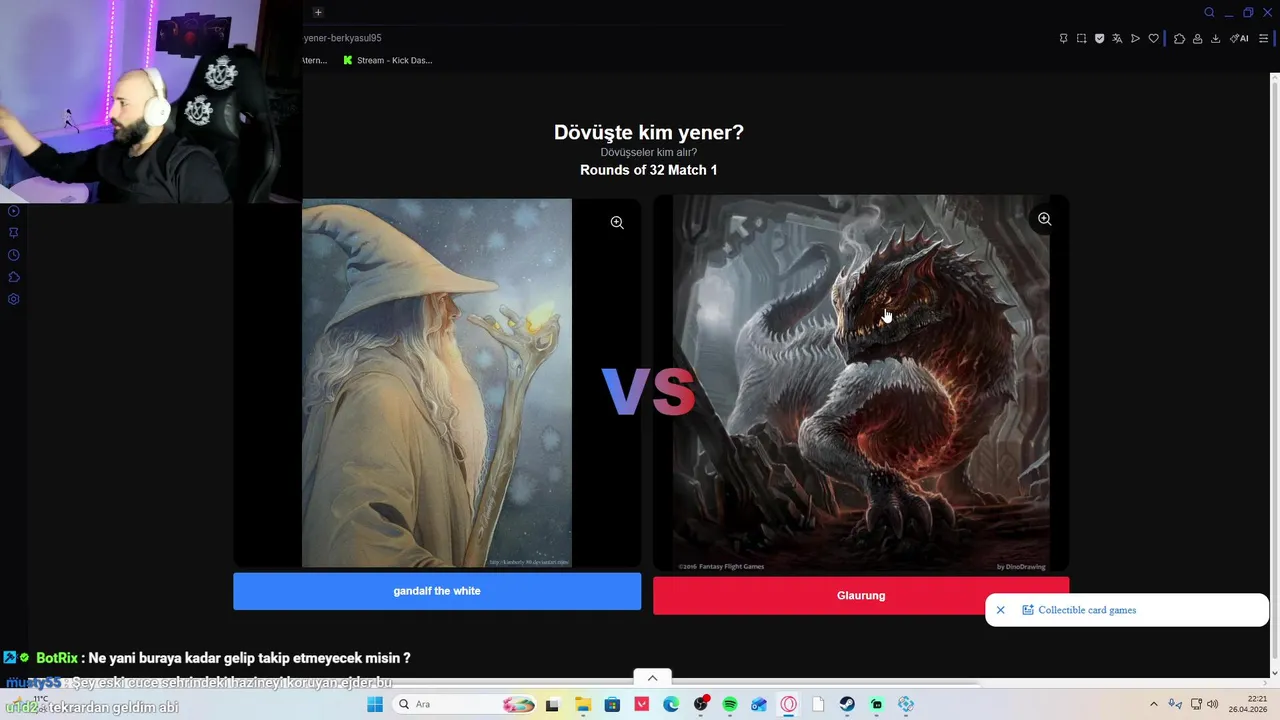Open the Collectible card games link
The width and height of the screenshot is (1280, 720).
[1087, 610]
